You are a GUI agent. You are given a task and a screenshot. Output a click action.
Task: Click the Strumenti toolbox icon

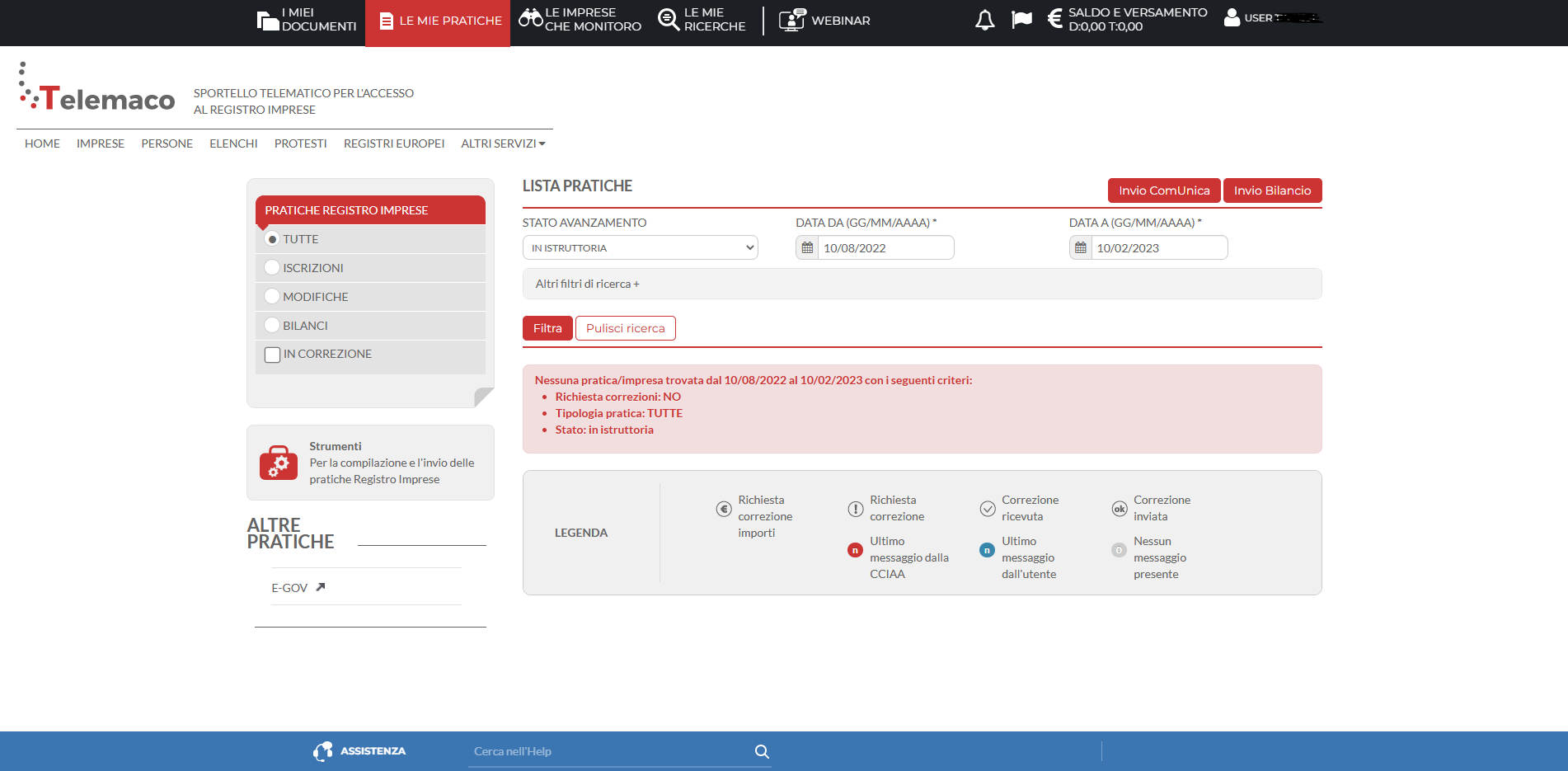click(279, 463)
